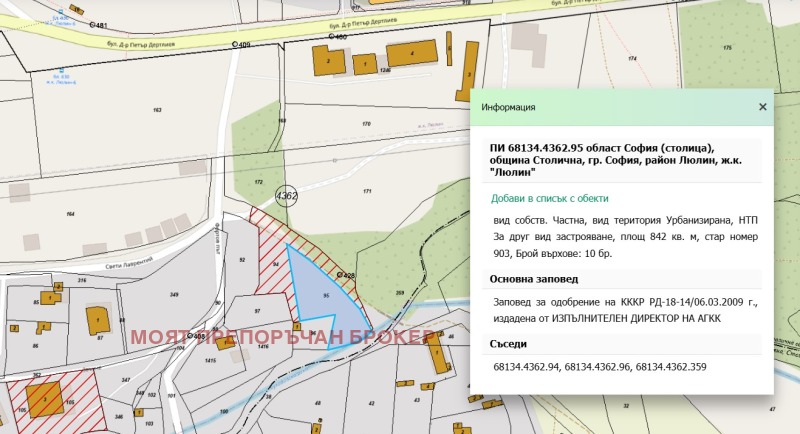Viewport: 800px width, 434px height.
Task: Click geodetic point marker 408
Action: tap(189, 336)
